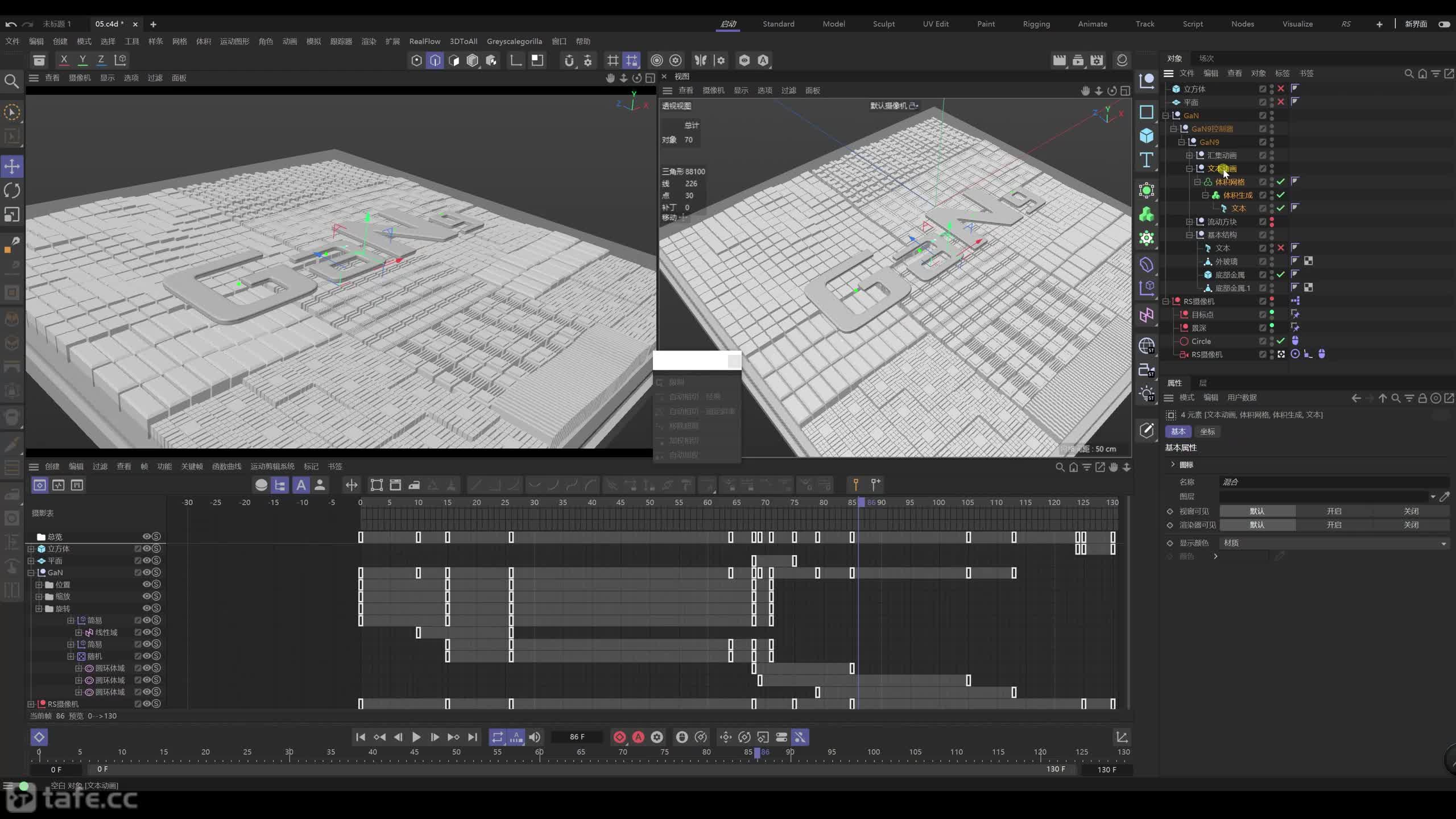Viewport: 1456px width, 819px height.
Task: Set 渲染器可见 to 关闭
Action: 1410,525
